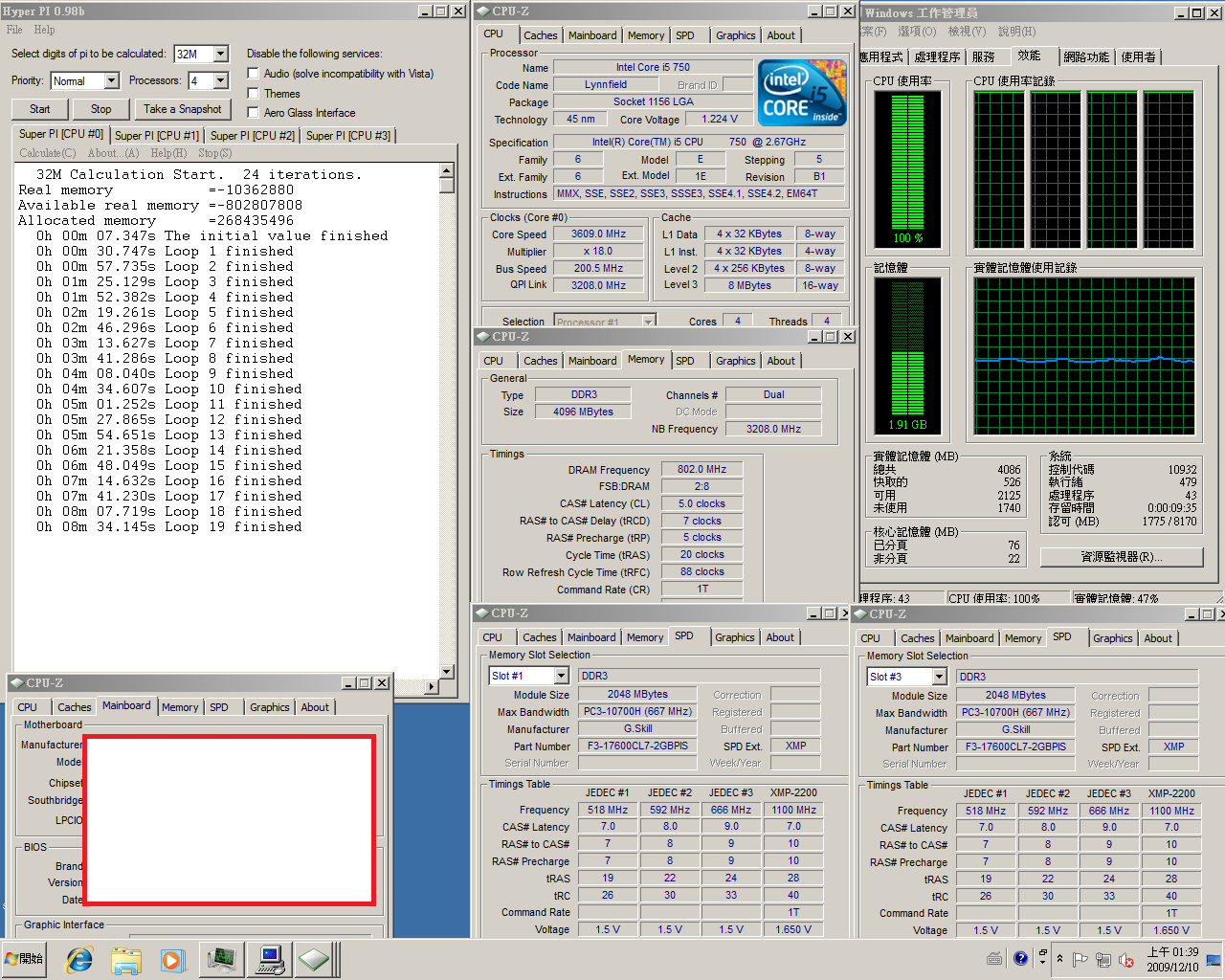The width and height of the screenshot is (1225, 980).
Task: Click scroll-down arrow of Super PI log
Action: [446, 671]
